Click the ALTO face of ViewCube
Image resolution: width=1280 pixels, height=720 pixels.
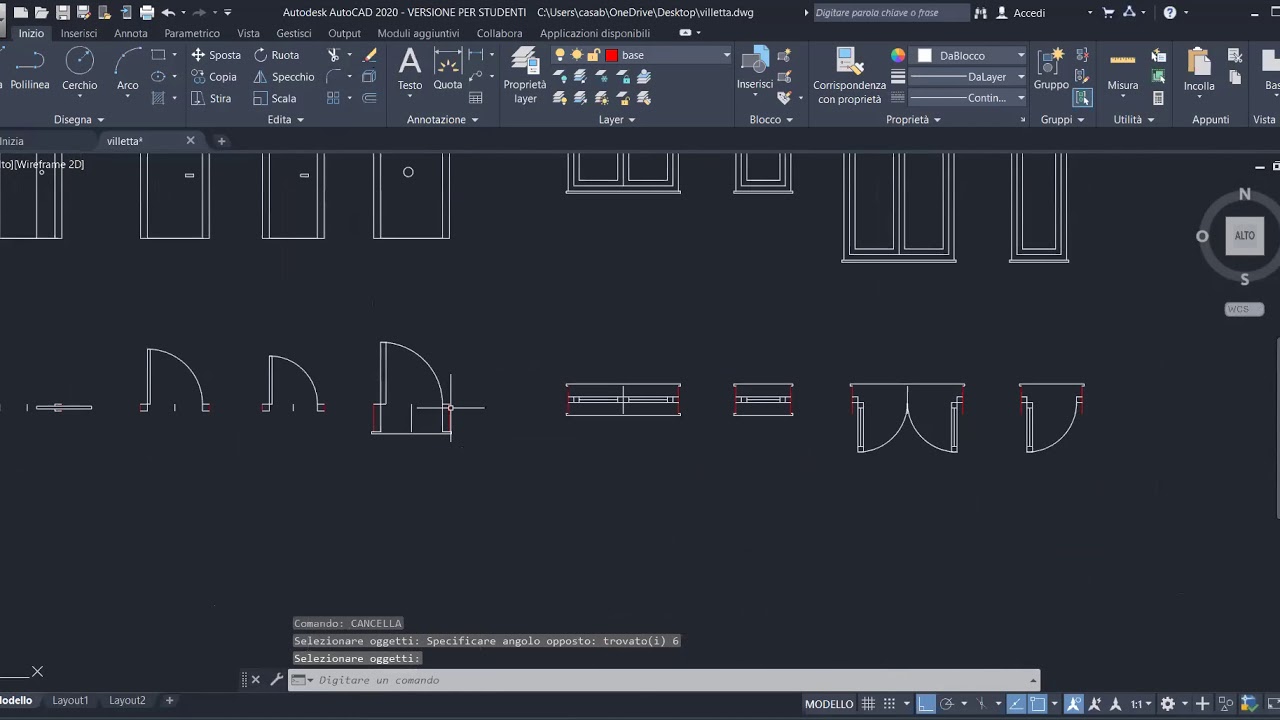[x=1245, y=236]
